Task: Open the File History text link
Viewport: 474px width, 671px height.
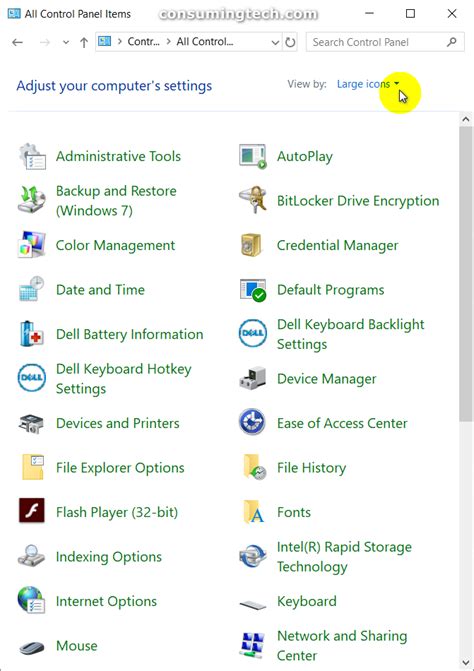Action: pos(311,468)
